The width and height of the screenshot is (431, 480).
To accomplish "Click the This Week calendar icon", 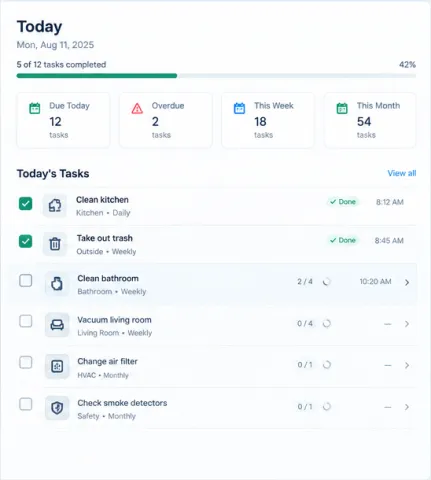I will coord(239,108).
